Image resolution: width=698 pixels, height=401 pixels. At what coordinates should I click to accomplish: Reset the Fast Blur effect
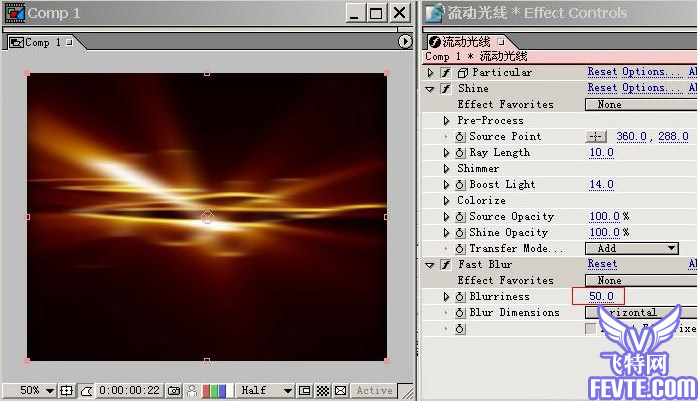tap(602, 264)
